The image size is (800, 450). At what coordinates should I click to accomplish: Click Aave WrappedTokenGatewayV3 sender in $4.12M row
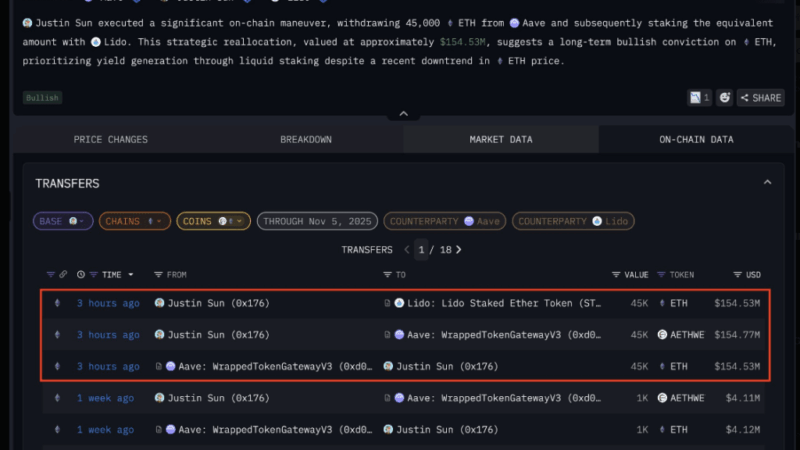coord(275,430)
